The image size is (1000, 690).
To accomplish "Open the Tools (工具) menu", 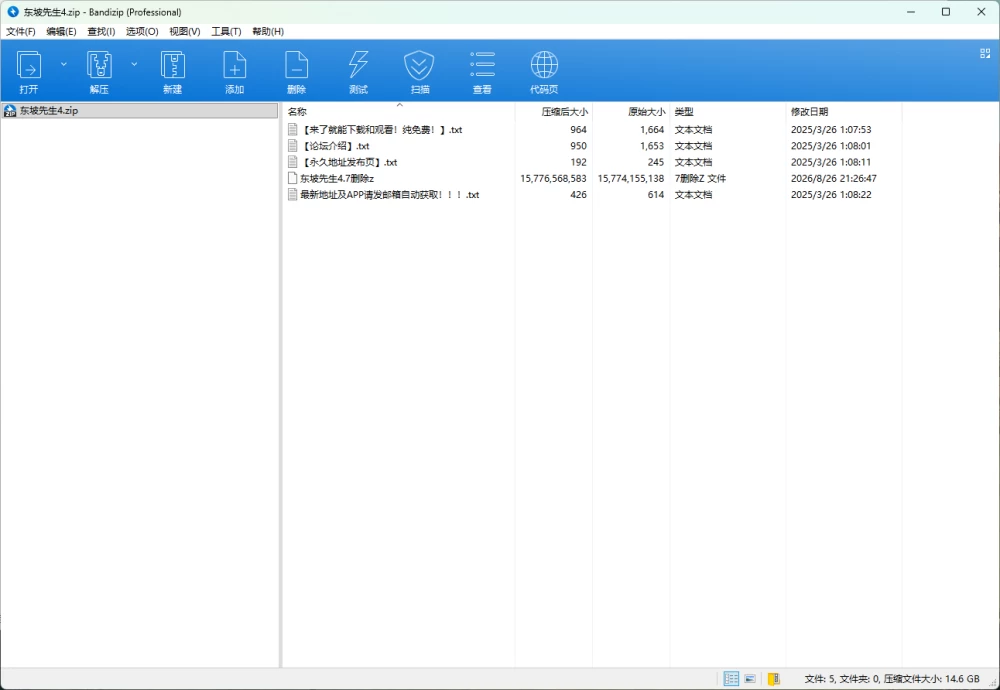I will point(226,31).
